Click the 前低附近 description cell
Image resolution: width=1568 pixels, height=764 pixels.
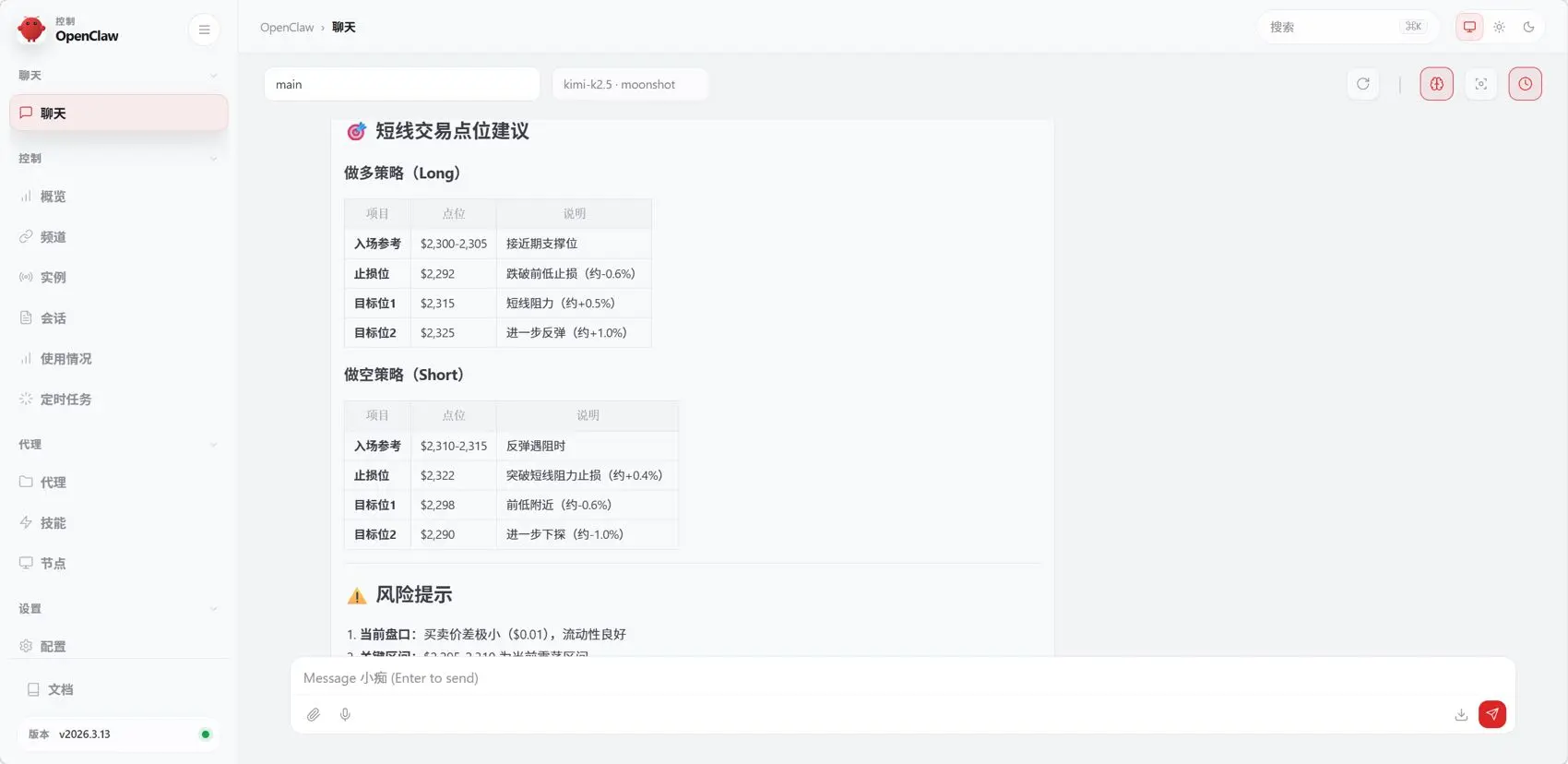click(x=588, y=505)
